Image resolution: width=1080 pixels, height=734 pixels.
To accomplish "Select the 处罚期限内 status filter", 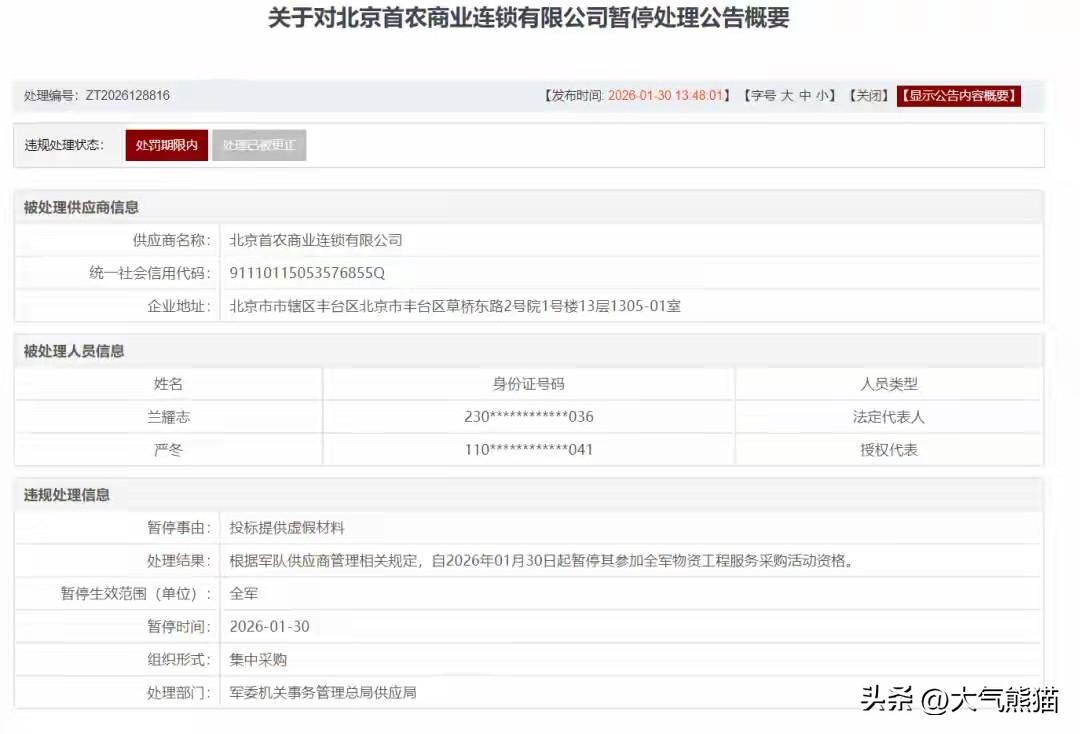I will pos(165,144).
